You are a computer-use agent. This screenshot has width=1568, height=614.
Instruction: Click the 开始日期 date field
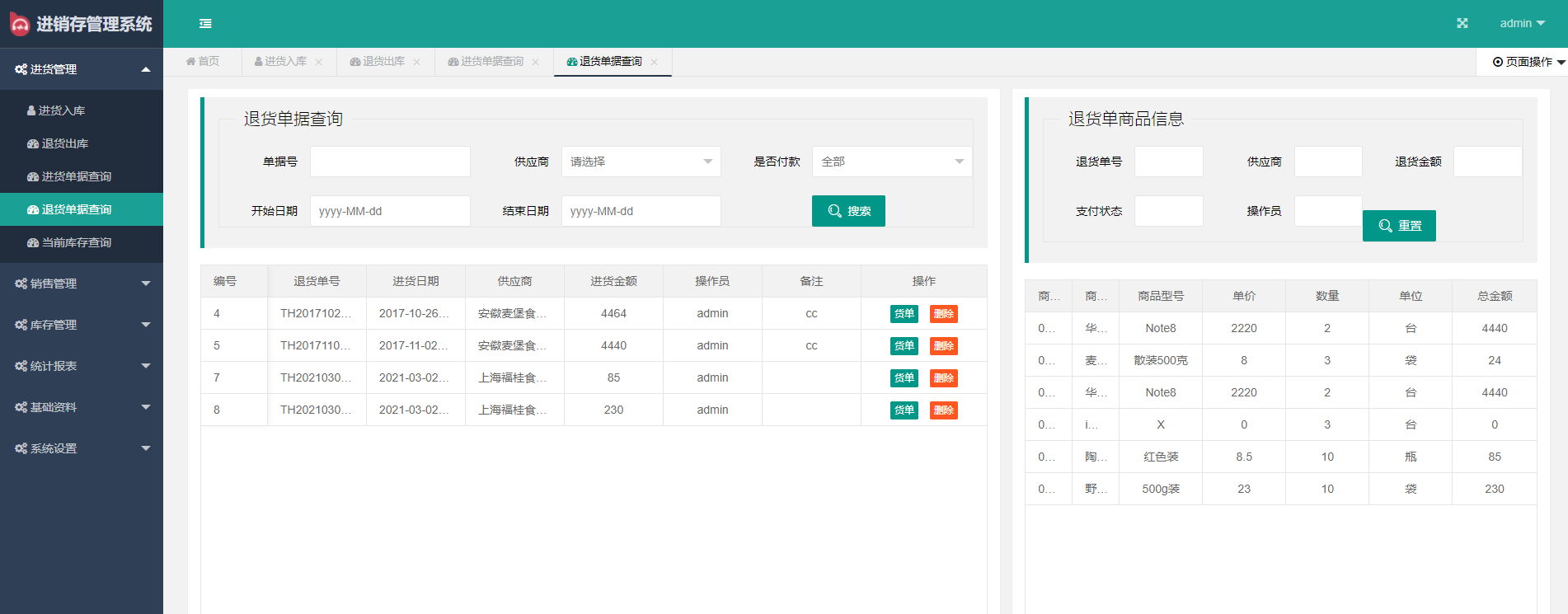[390, 211]
